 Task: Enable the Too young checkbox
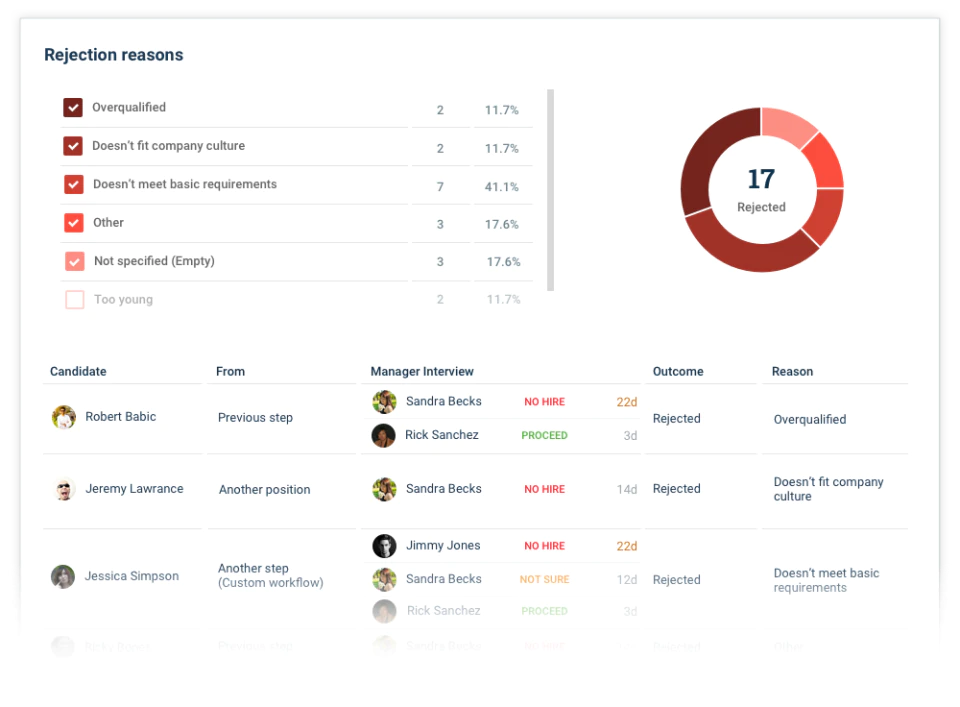coord(75,299)
